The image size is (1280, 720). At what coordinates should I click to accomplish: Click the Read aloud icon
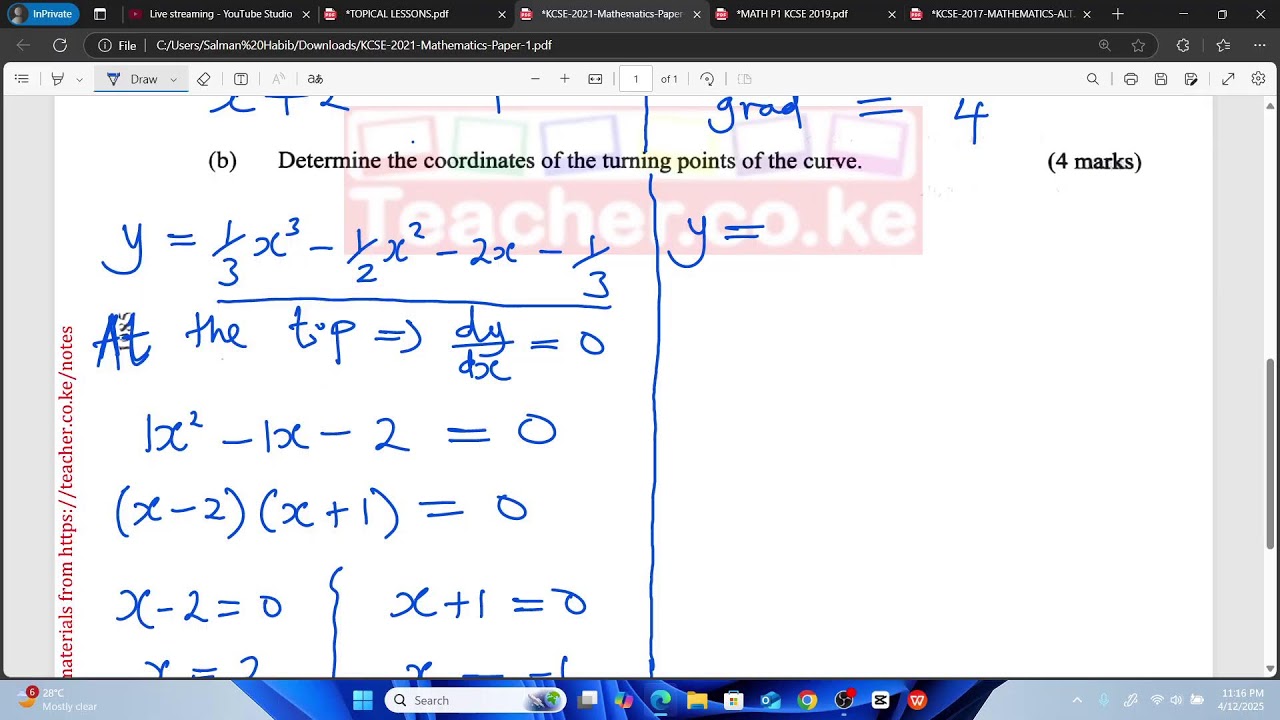pyautogui.click(x=279, y=79)
